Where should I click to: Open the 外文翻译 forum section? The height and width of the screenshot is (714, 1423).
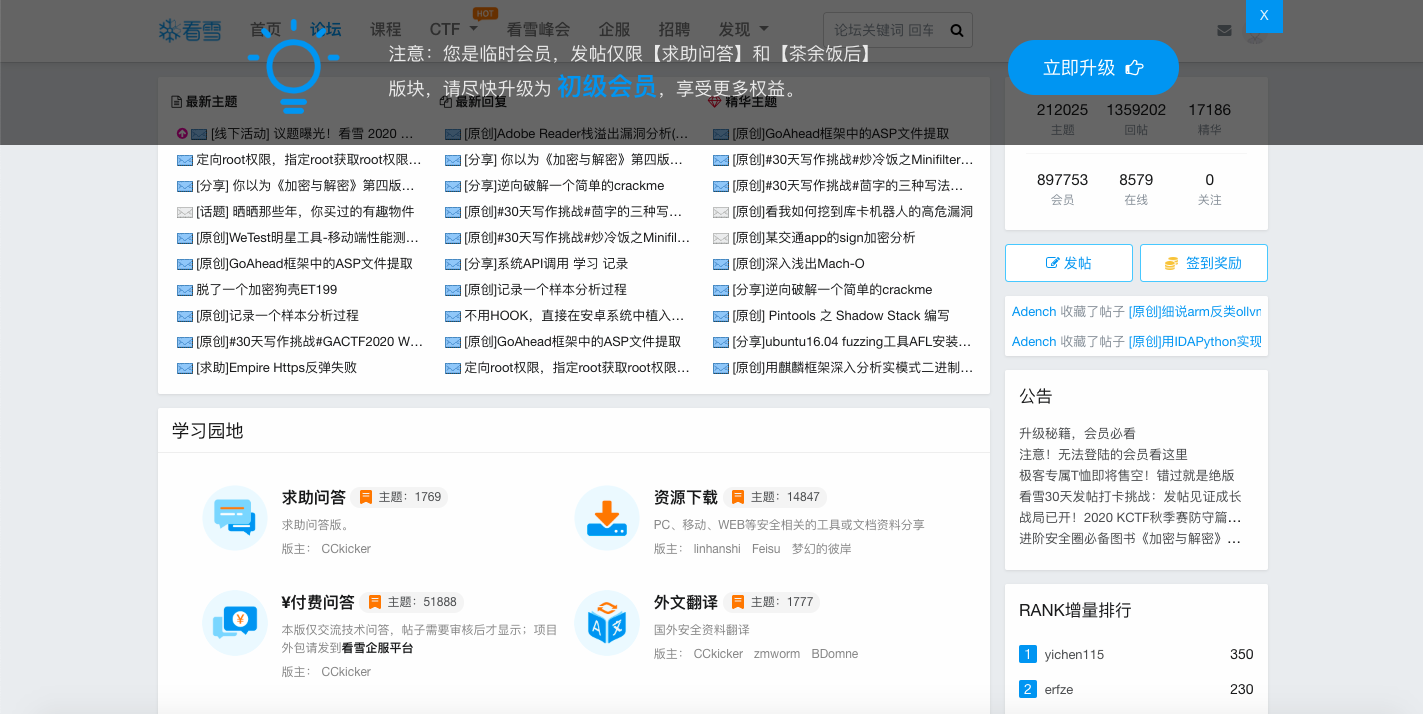pyautogui.click(x=685, y=602)
